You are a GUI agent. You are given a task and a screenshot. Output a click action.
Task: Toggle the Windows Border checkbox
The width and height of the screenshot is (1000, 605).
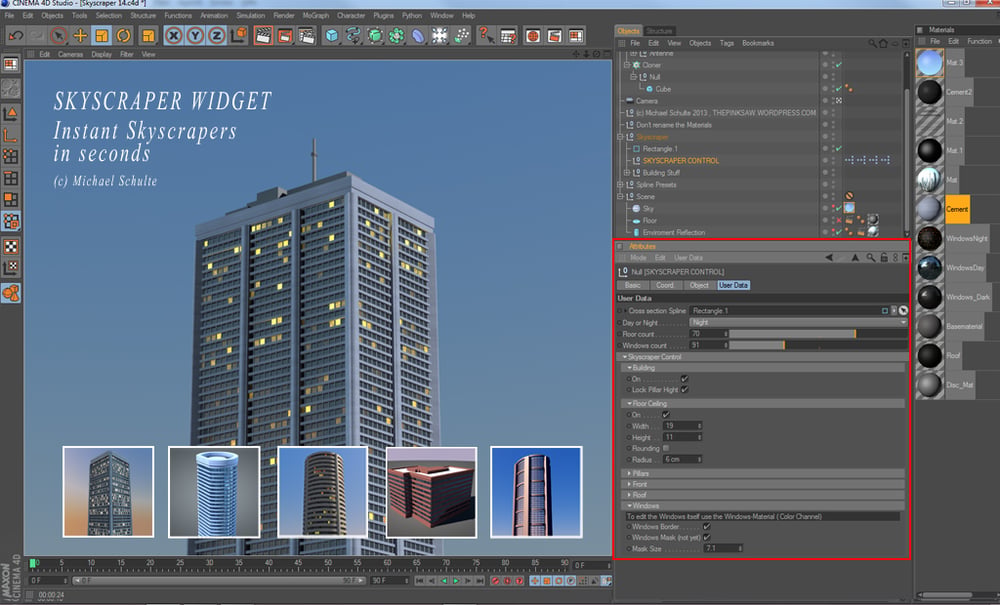pos(707,527)
